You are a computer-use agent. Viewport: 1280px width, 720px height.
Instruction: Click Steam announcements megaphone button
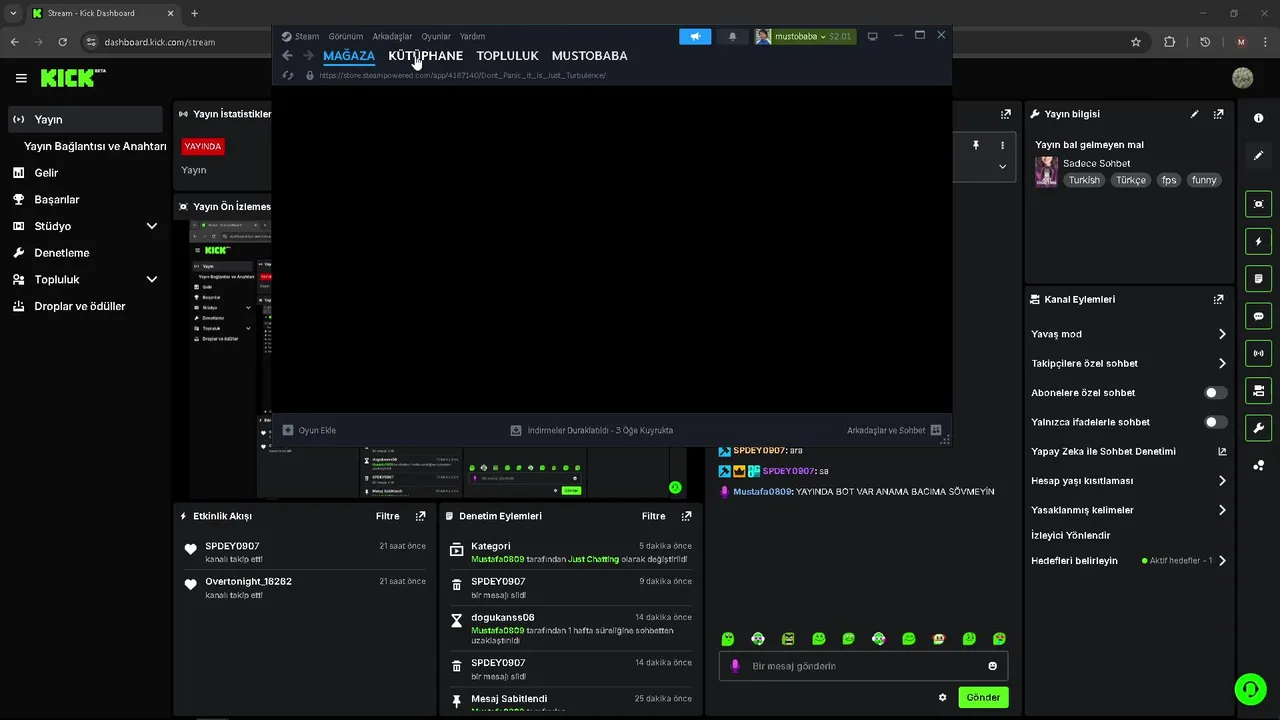pyautogui.click(x=695, y=36)
